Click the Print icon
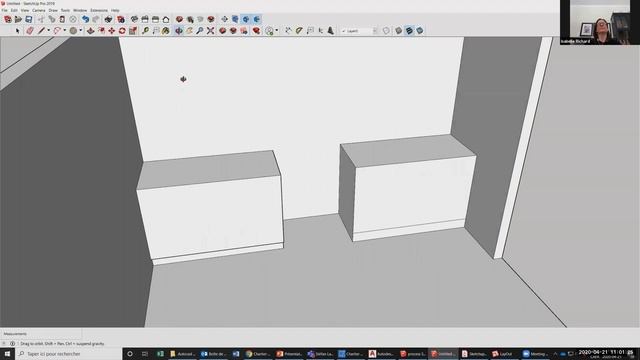The width and height of the screenshot is (640, 360). (x=108, y=19)
